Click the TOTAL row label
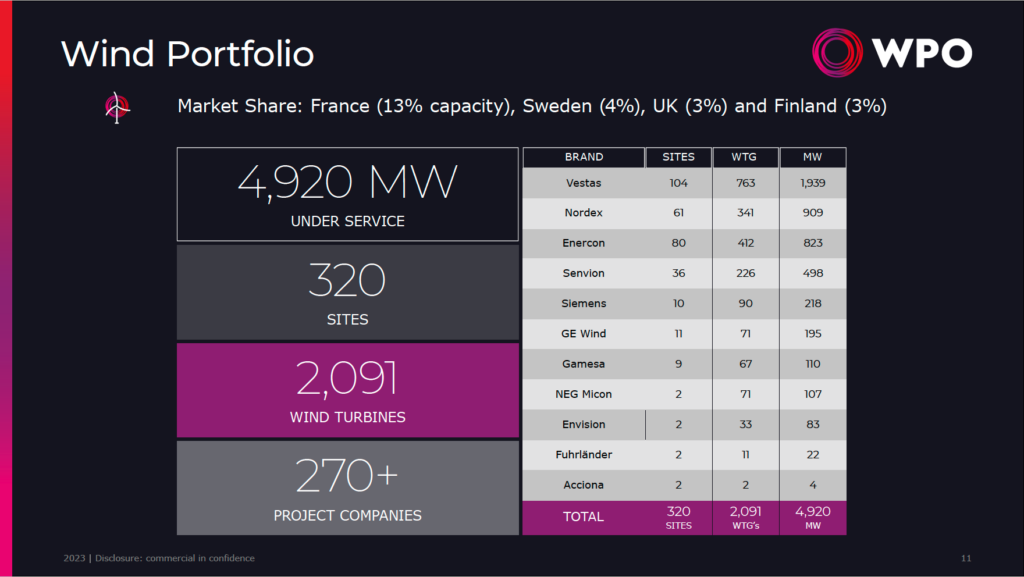This screenshot has width=1024, height=577. [x=584, y=517]
